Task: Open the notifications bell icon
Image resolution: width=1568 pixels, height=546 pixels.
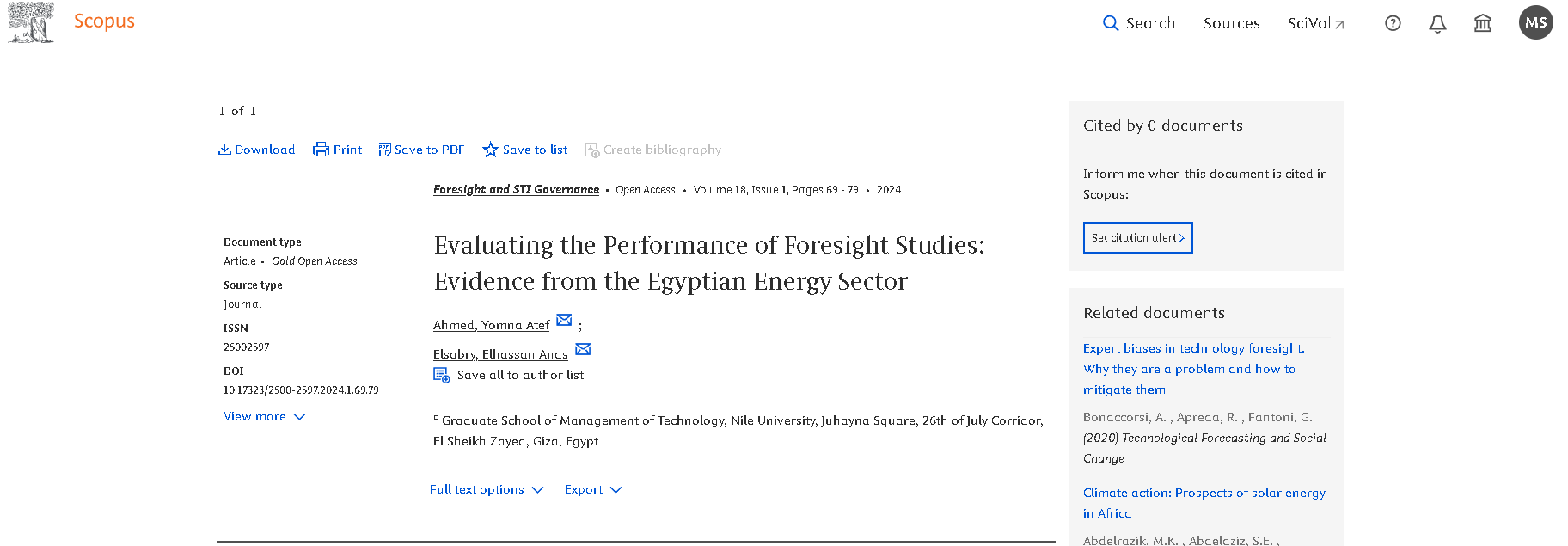Action: [1437, 23]
